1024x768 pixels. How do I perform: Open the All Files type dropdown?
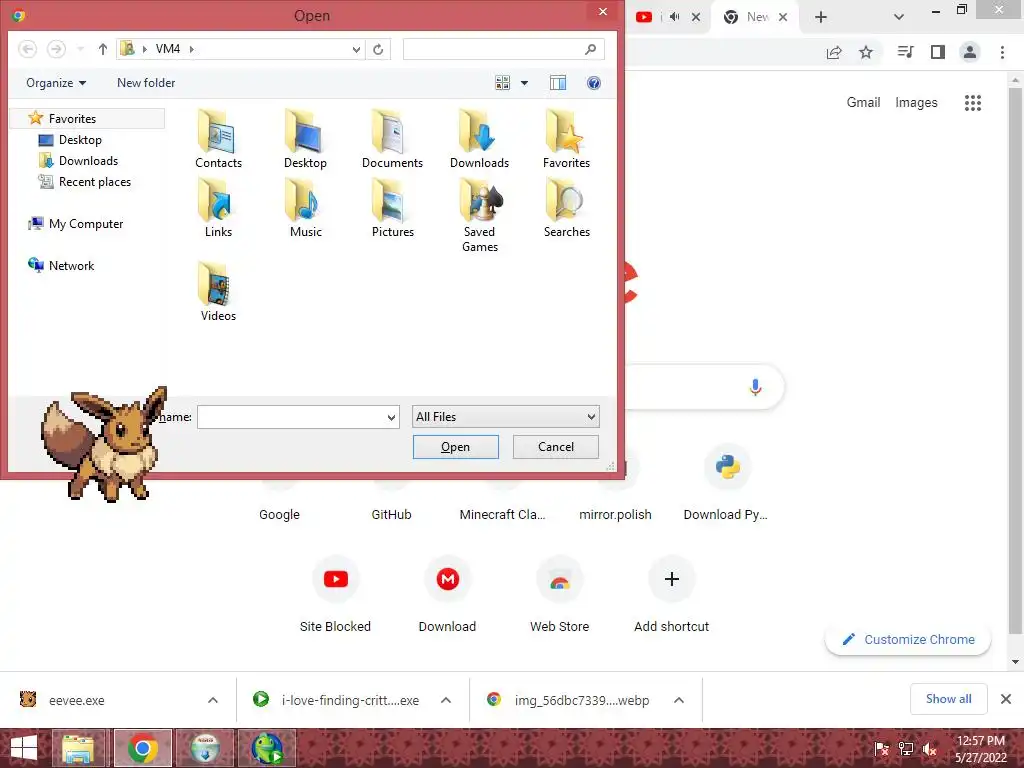505,417
